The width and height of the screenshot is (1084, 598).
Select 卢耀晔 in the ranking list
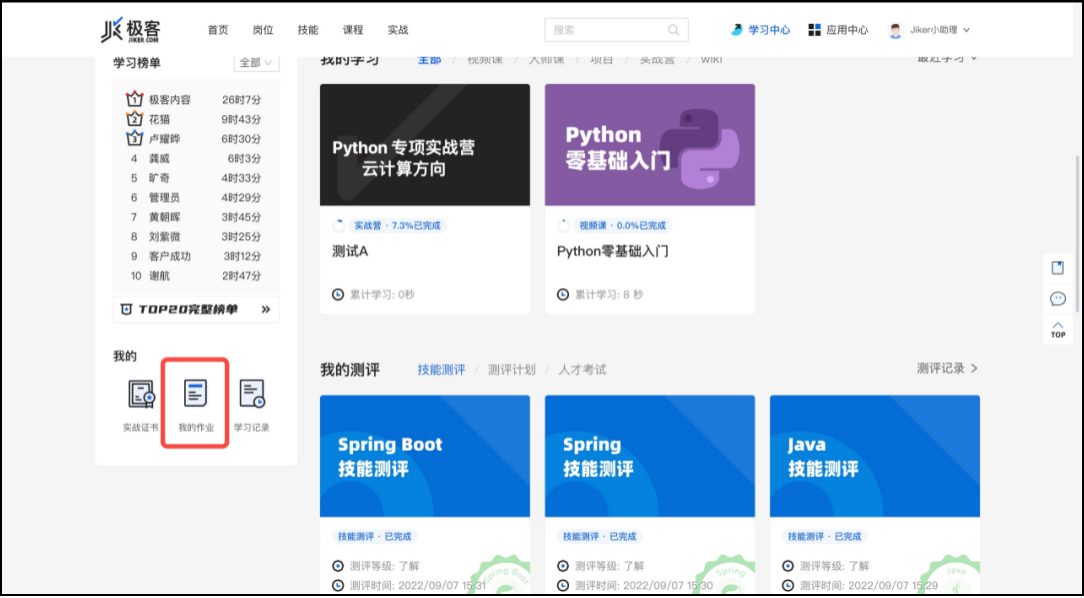click(165, 138)
